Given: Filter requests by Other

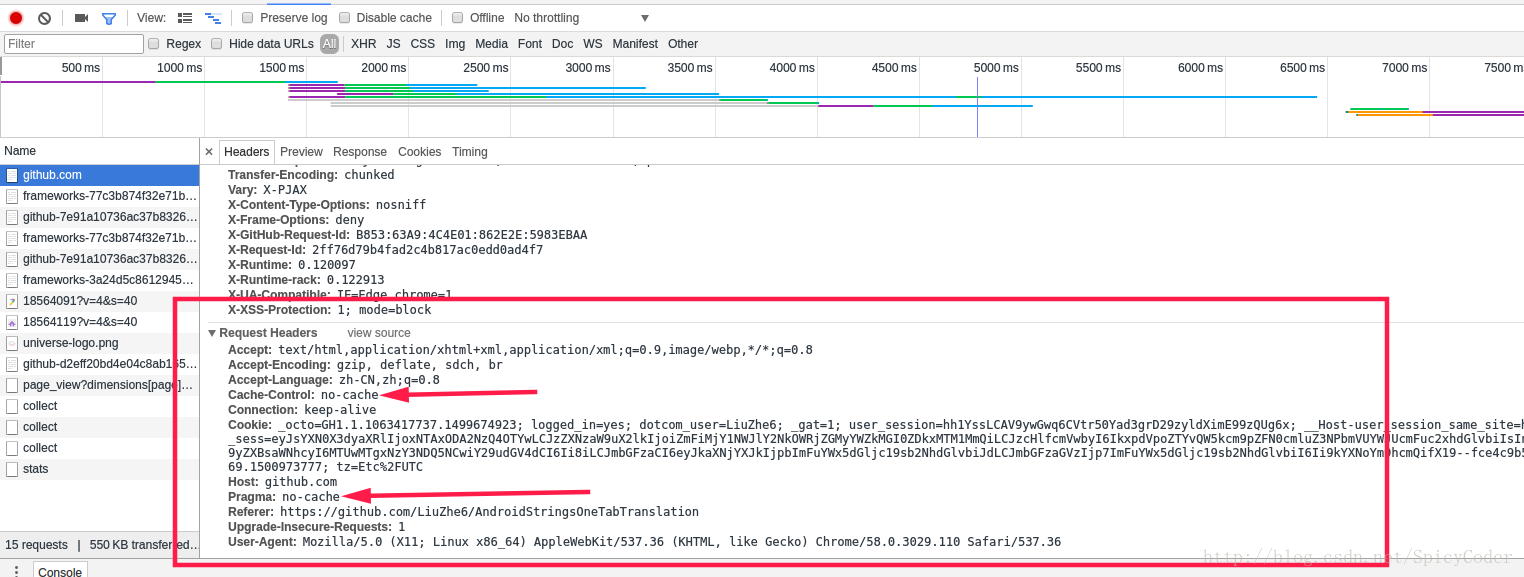Looking at the screenshot, I should 683,44.
